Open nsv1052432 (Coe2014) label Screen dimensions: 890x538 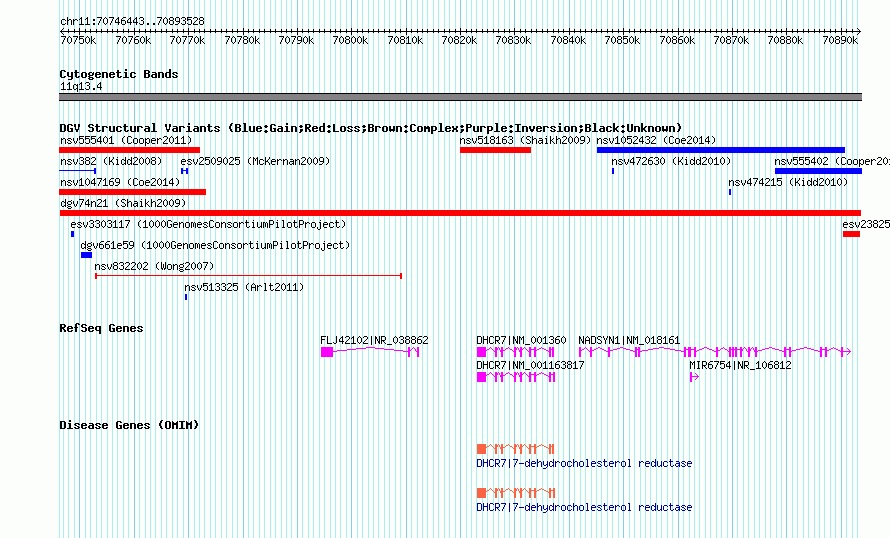pyautogui.click(x=656, y=140)
